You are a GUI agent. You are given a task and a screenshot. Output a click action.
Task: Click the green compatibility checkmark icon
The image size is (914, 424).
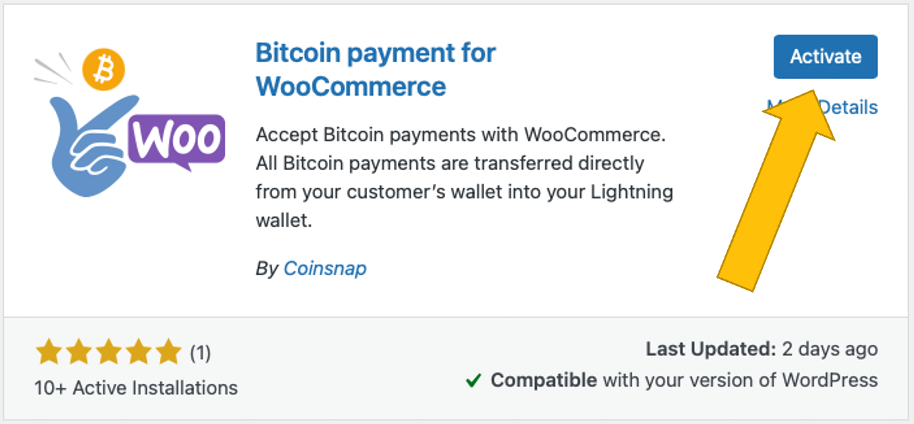click(x=474, y=381)
